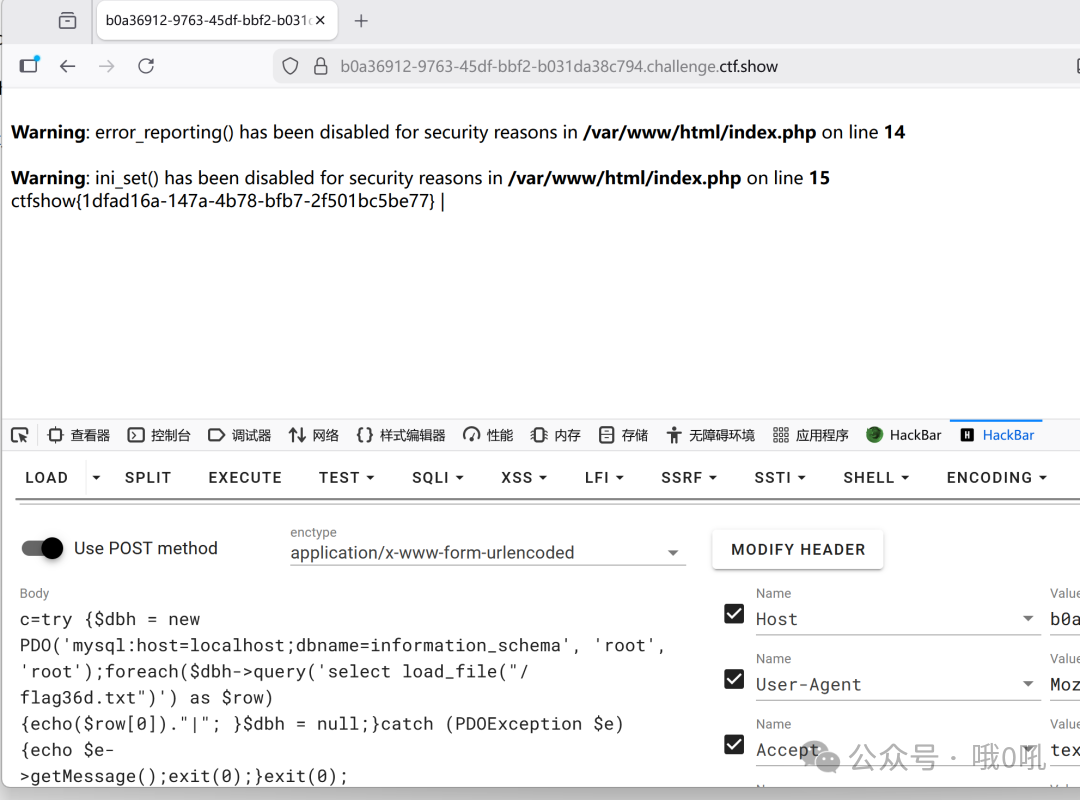Expand the LOAD dropdown arrow

[96, 478]
